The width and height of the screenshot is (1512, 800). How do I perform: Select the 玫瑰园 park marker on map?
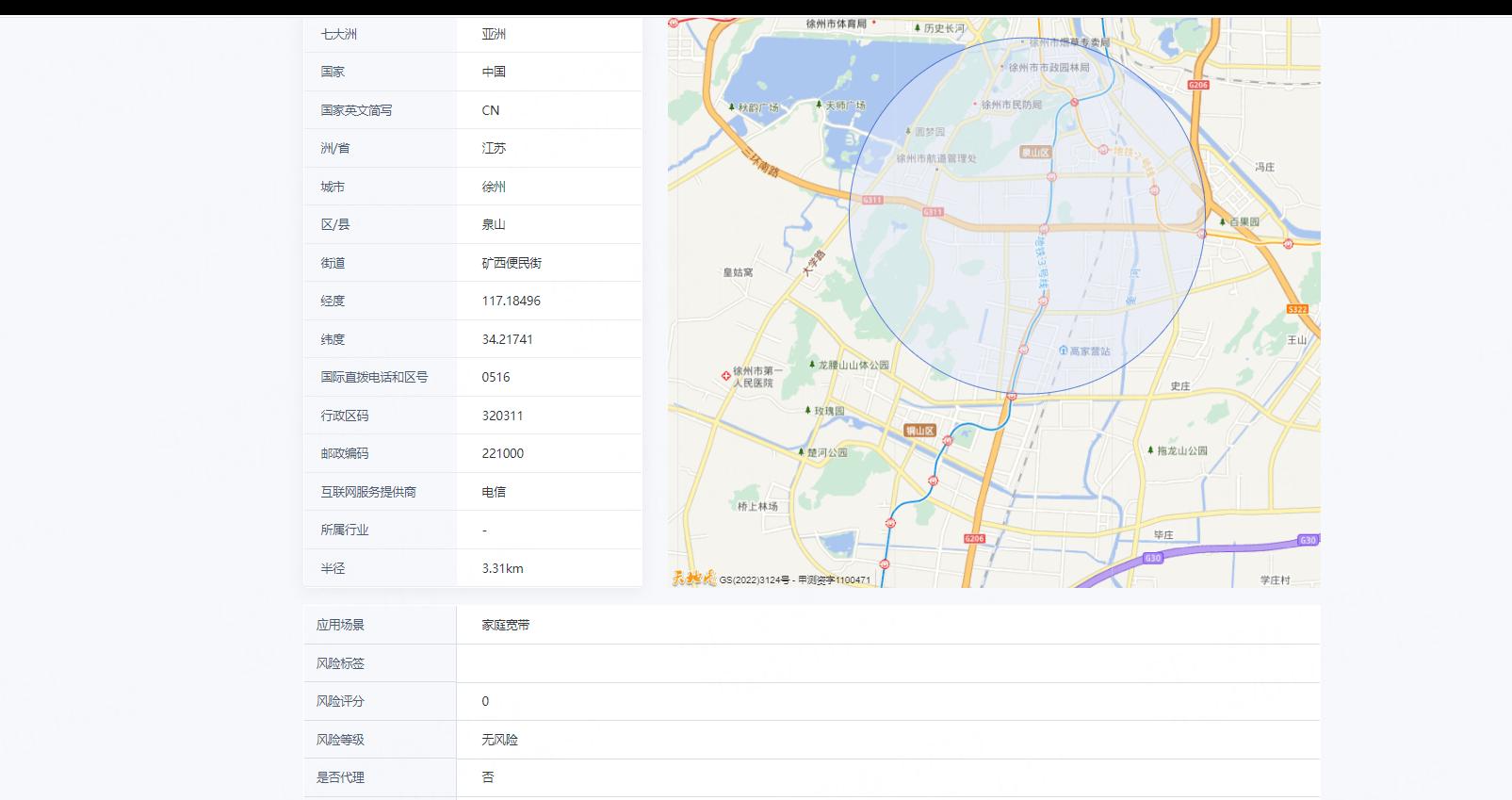(x=808, y=410)
